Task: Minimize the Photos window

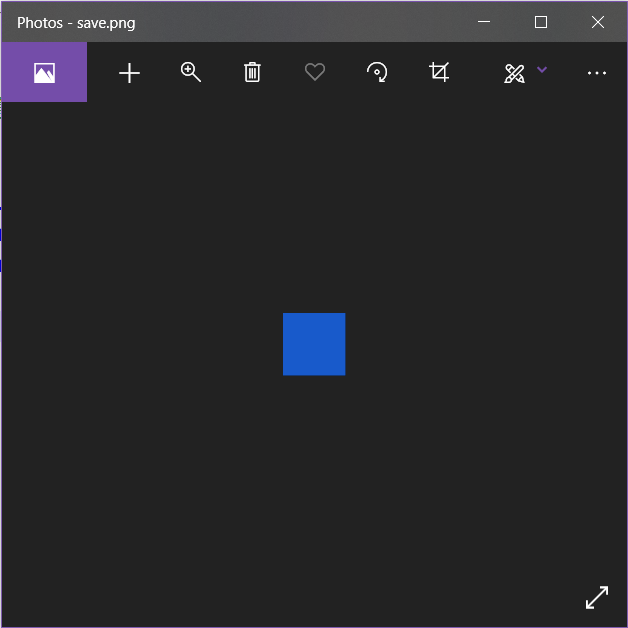Action: [484, 22]
